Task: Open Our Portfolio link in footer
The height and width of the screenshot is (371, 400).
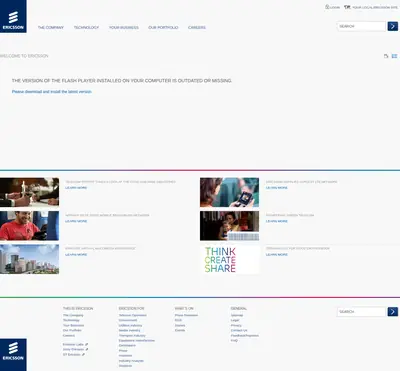Action: [72, 330]
